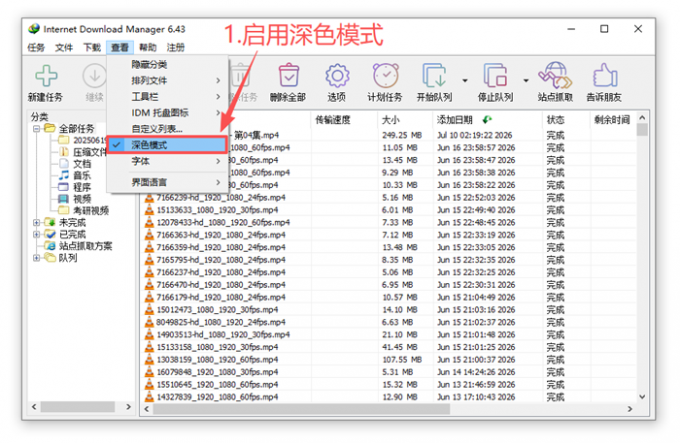The height and width of the screenshot is (443, 680).
Task: Collapse the All Tasks (全部任务) tree node
Action: pyautogui.click(x=36, y=128)
